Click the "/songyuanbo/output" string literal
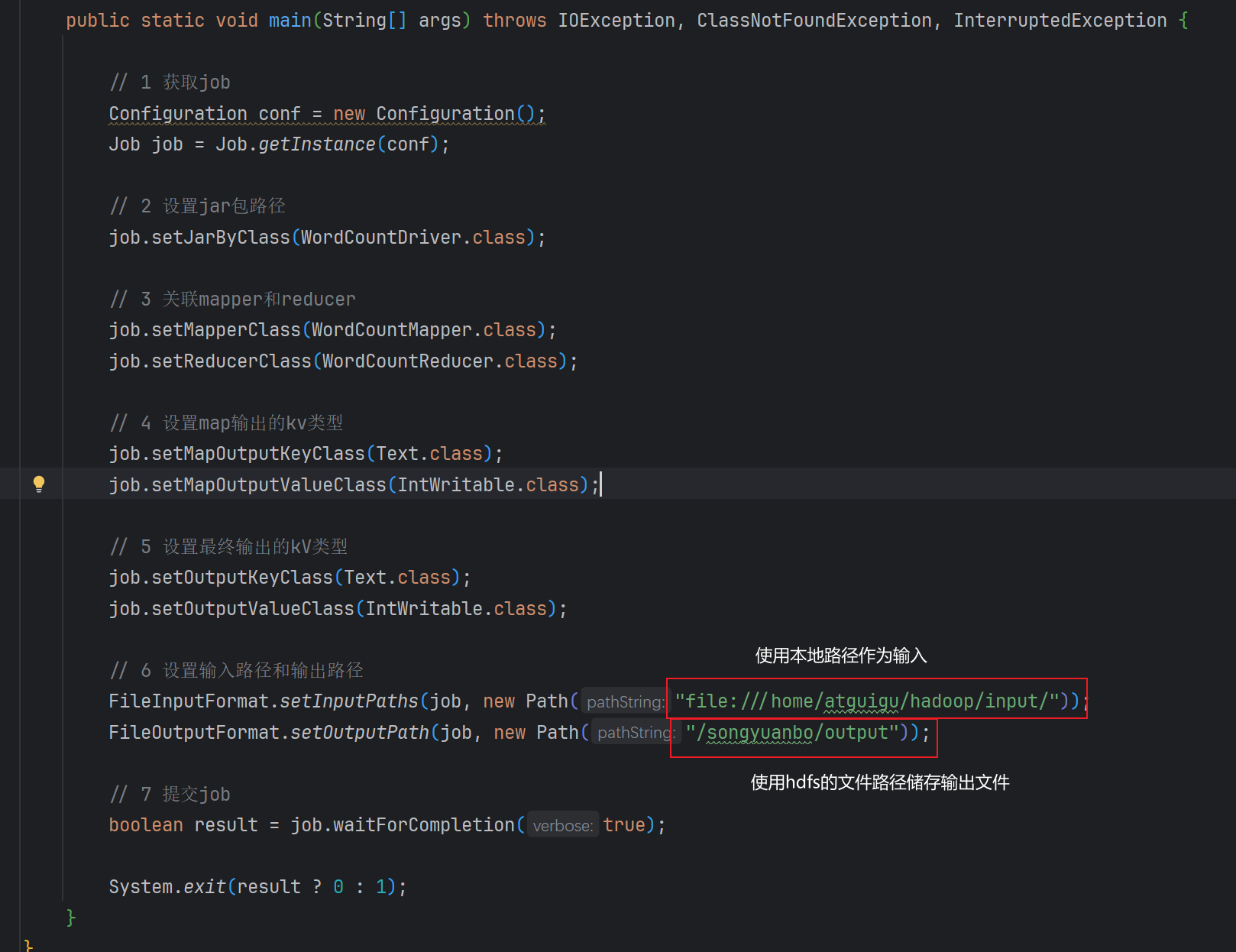The width and height of the screenshot is (1236, 952). (x=792, y=733)
